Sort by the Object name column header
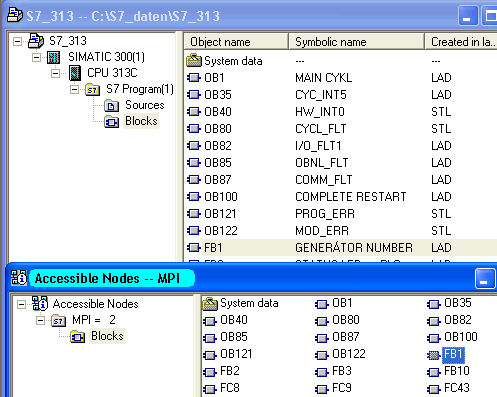 coord(236,42)
